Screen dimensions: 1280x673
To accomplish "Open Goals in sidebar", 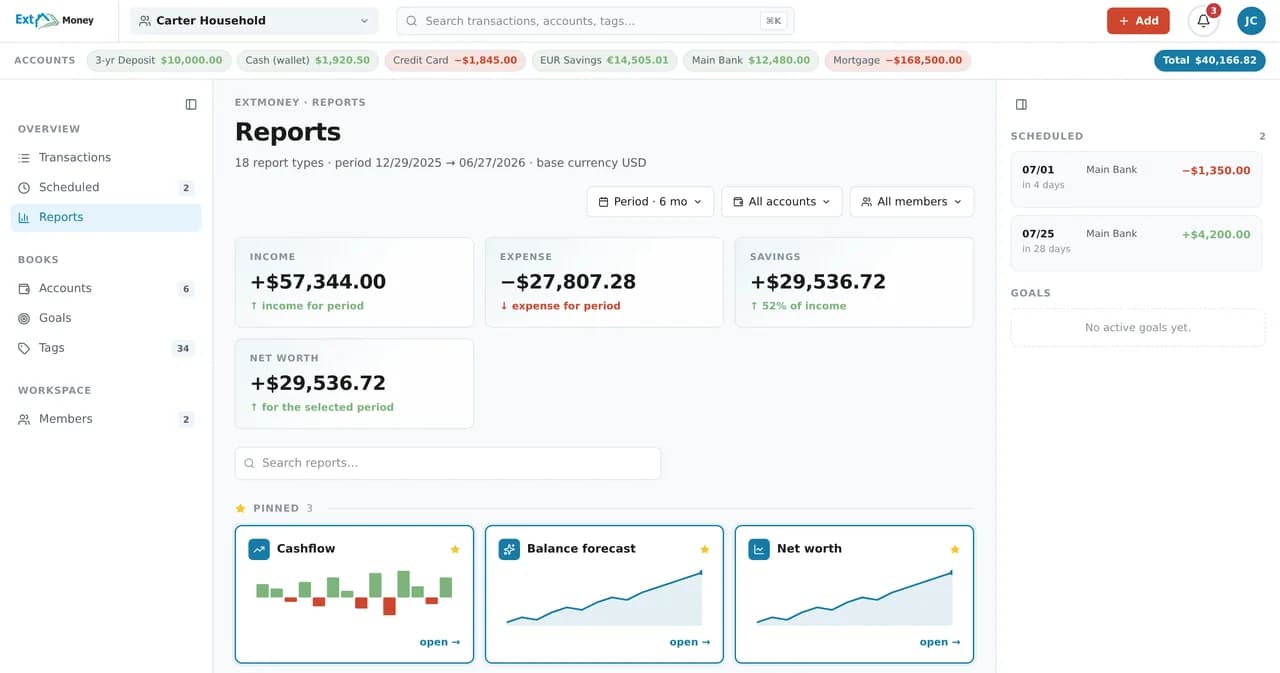I will (106, 318).
